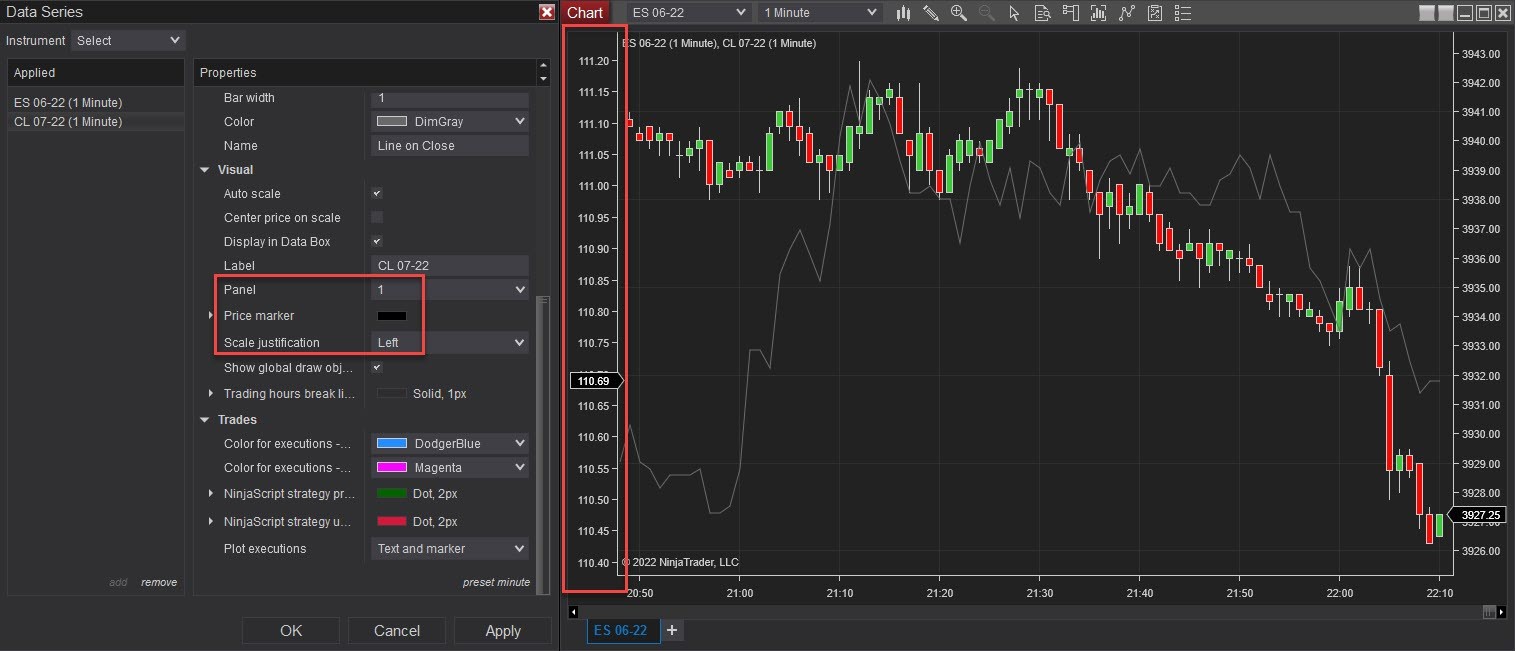This screenshot has width=1515, height=651.
Task: Click the Cancel button
Action: [x=397, y=630]
